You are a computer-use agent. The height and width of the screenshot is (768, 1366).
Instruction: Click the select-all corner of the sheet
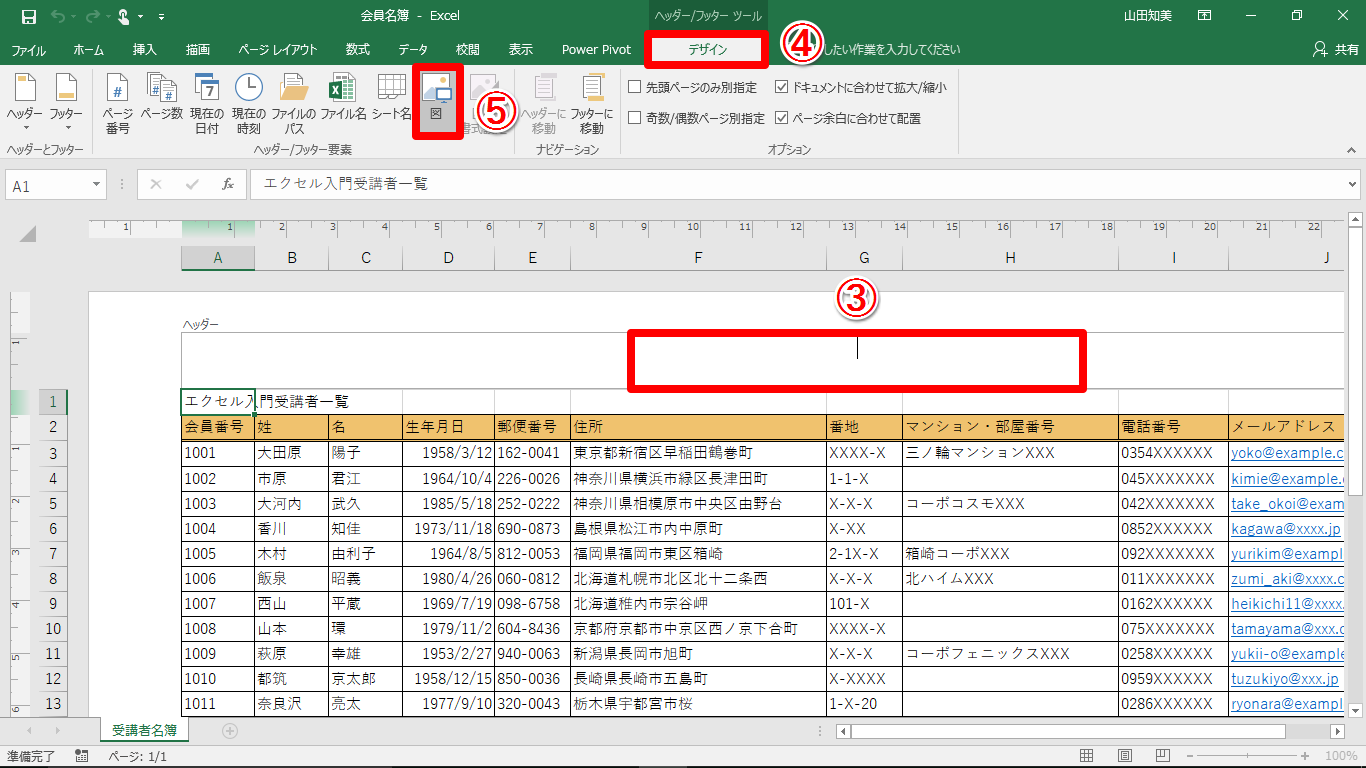point(27,234)
